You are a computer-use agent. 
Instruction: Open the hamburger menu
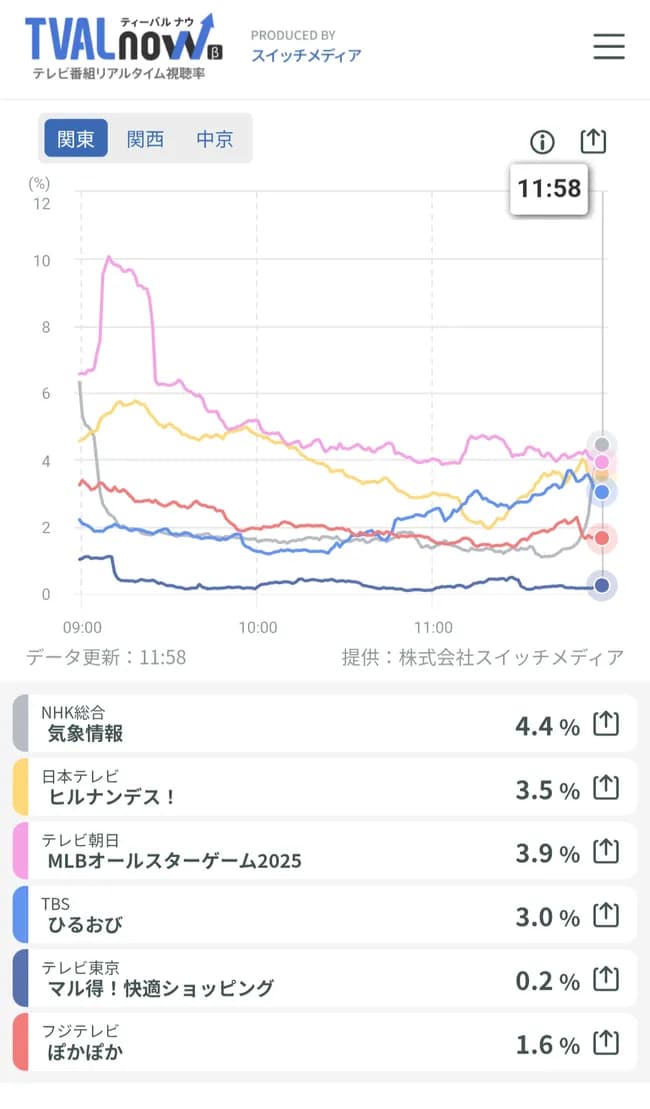click(x=608, y=47)
